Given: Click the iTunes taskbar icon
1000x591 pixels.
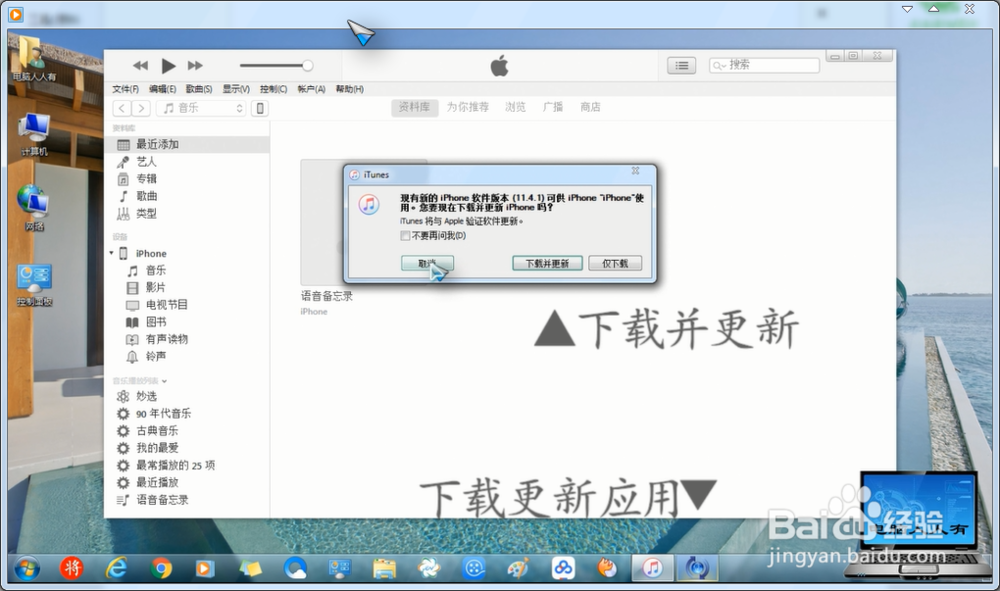Looking at the screenshot, I should click(652, 567).
